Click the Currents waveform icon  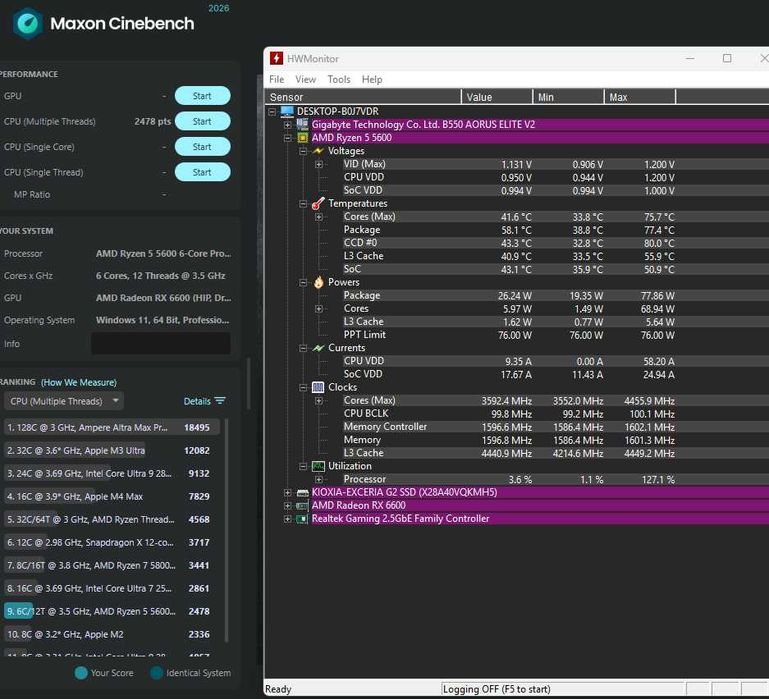click(318, 348)
